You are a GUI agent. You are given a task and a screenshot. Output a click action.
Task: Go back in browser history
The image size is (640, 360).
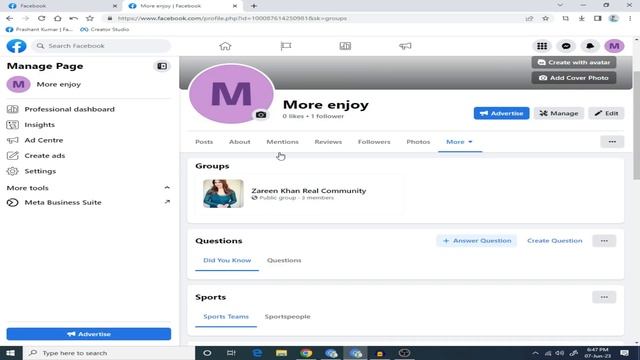click(x=10, y=18)
